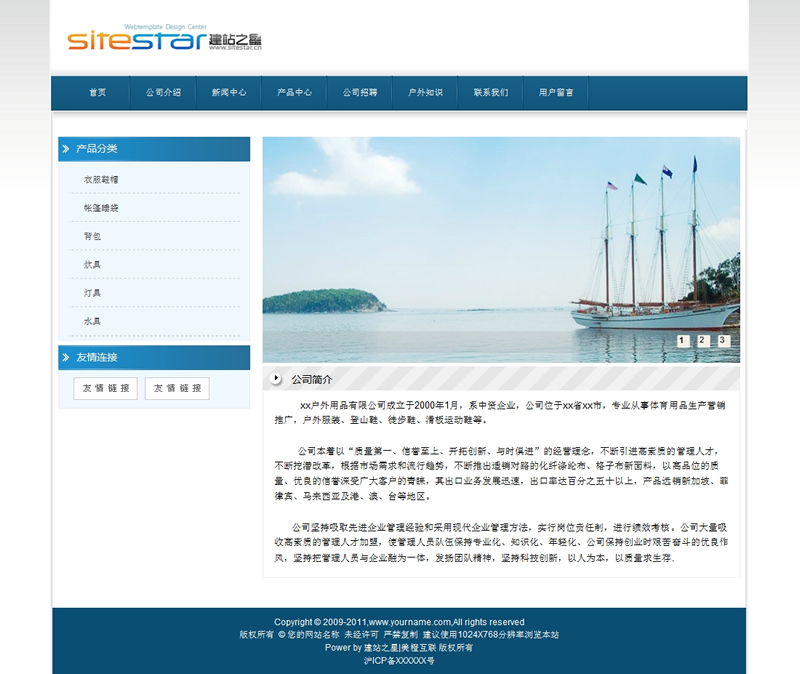The height and width of the screenshot is (674, 800).
Task: Click the chevron icon next to 友情连接
Action: coord(66,357)
